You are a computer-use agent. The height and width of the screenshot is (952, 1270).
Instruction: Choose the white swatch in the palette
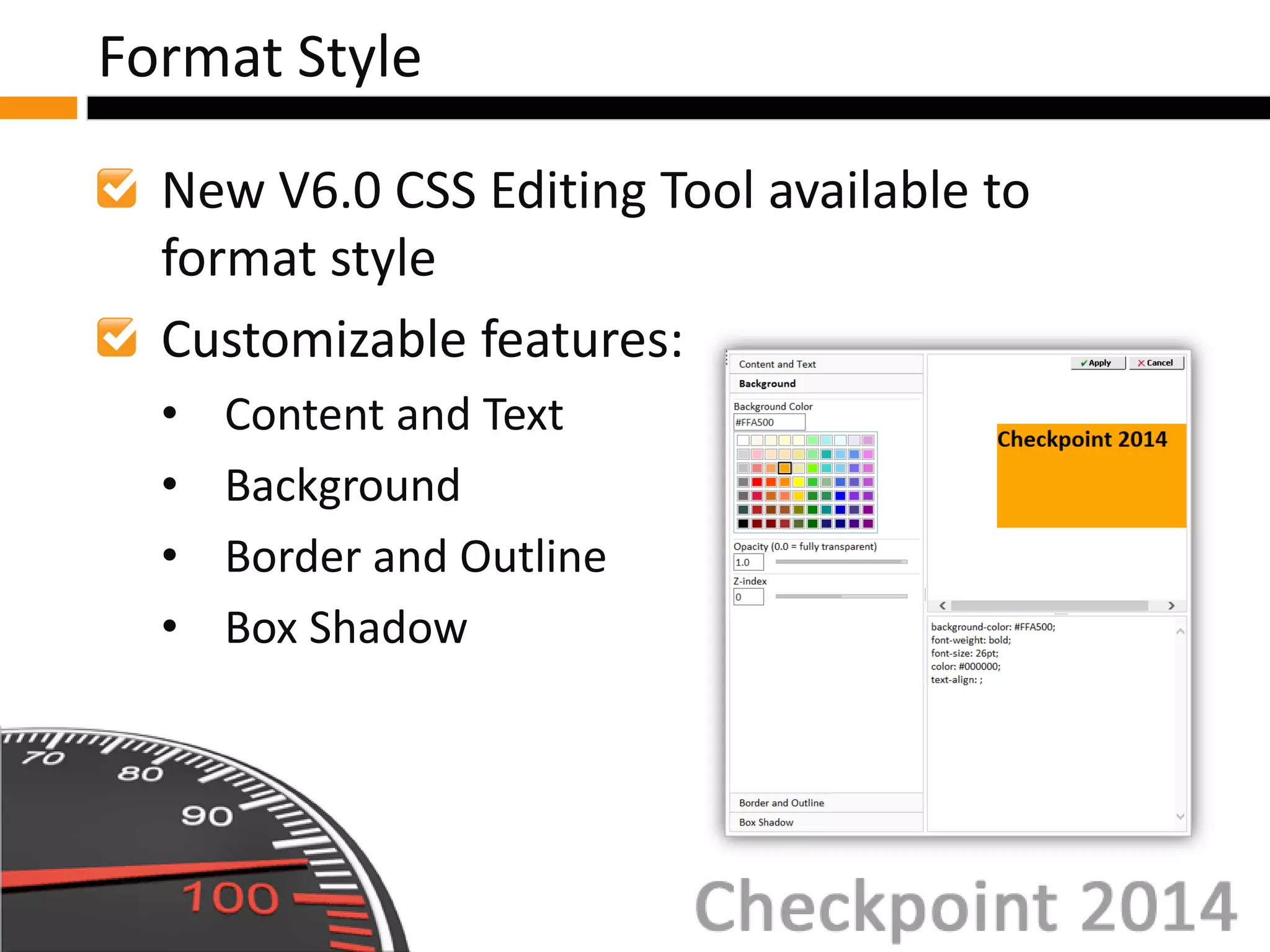pos(743,440)
